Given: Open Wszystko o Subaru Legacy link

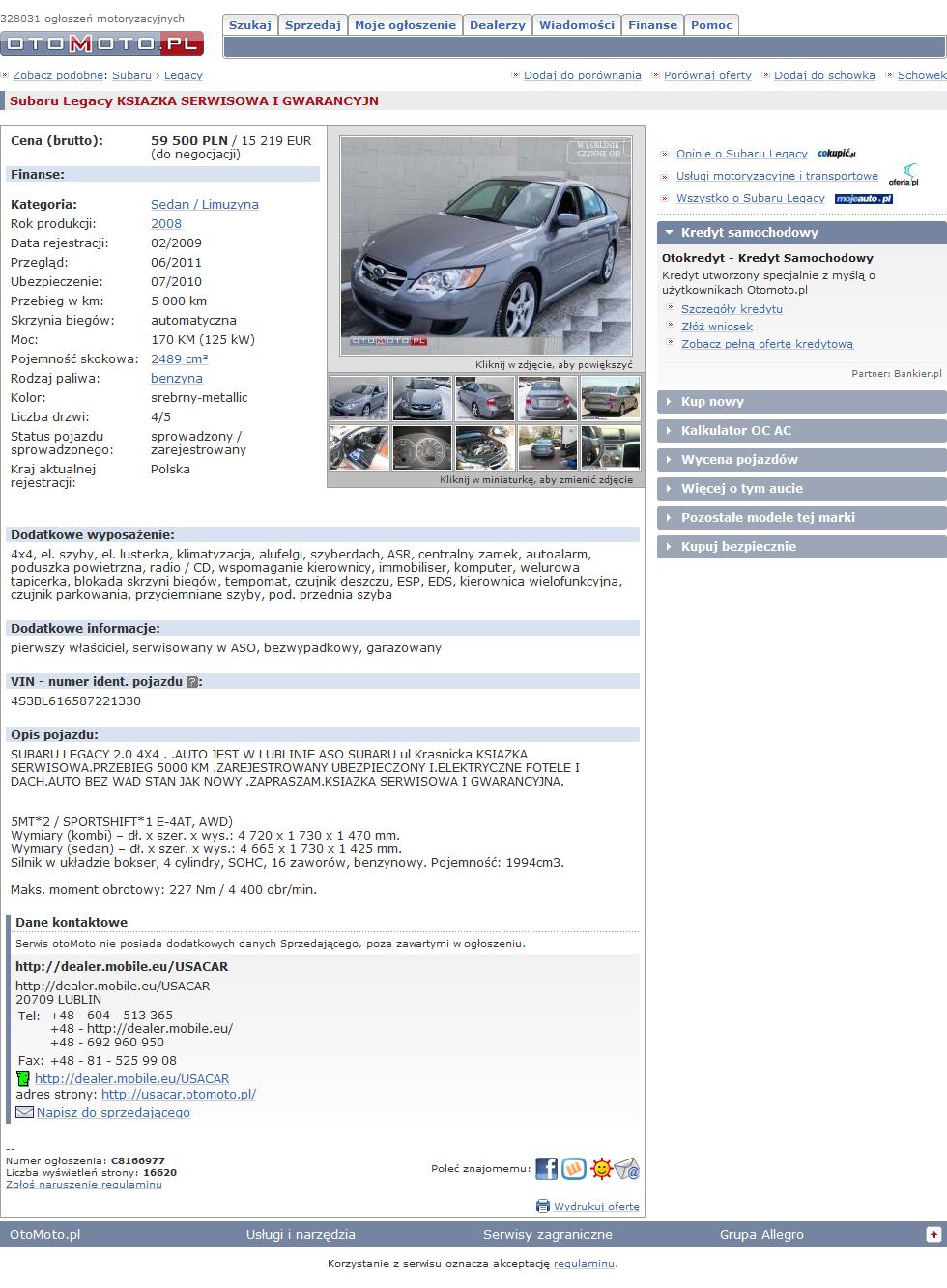Looking at the screenshot, I should coord(751,198).
